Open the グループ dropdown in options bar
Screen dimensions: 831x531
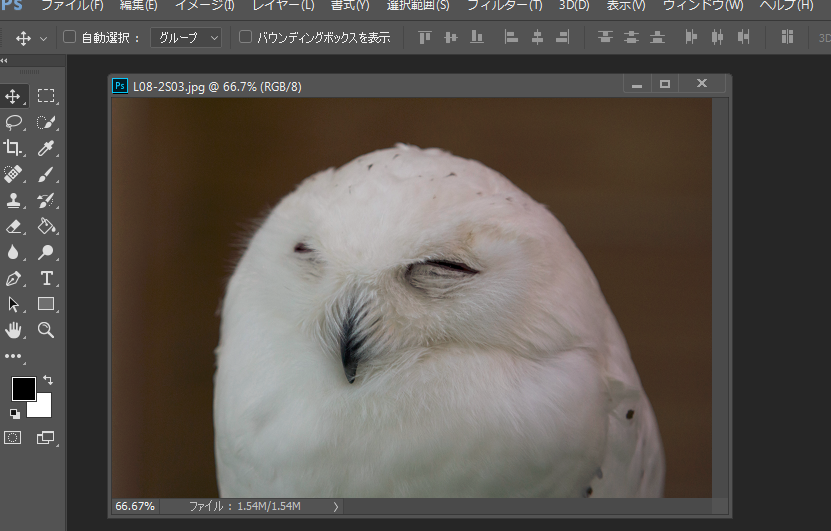pos(186,38)
